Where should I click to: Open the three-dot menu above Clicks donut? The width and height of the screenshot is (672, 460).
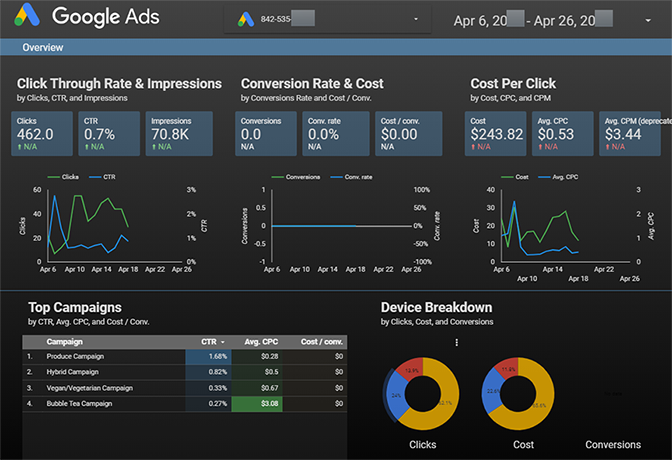coord(456,343)
